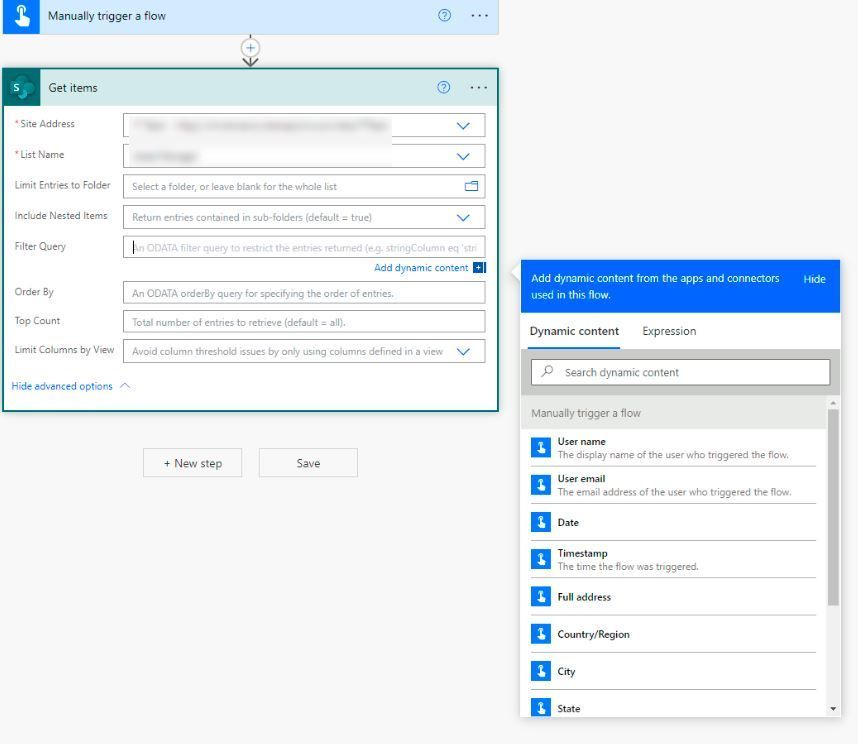Collapse options with the Hide advanced options chevron
The image size is (858, 744).
(x=125, y=386)
